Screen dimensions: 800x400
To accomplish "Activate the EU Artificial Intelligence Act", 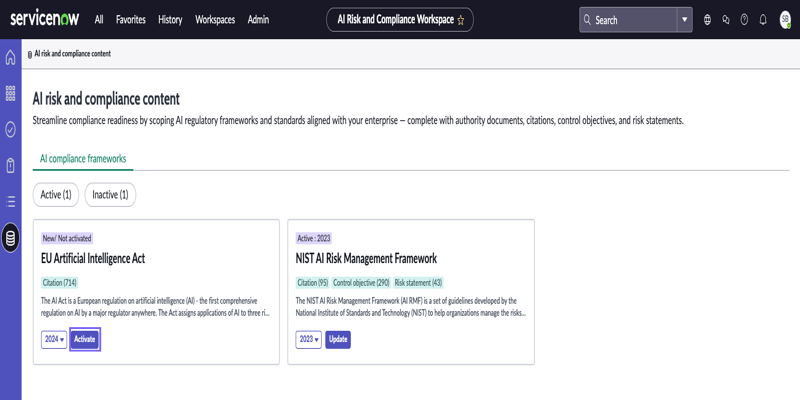I will (85, 340).
